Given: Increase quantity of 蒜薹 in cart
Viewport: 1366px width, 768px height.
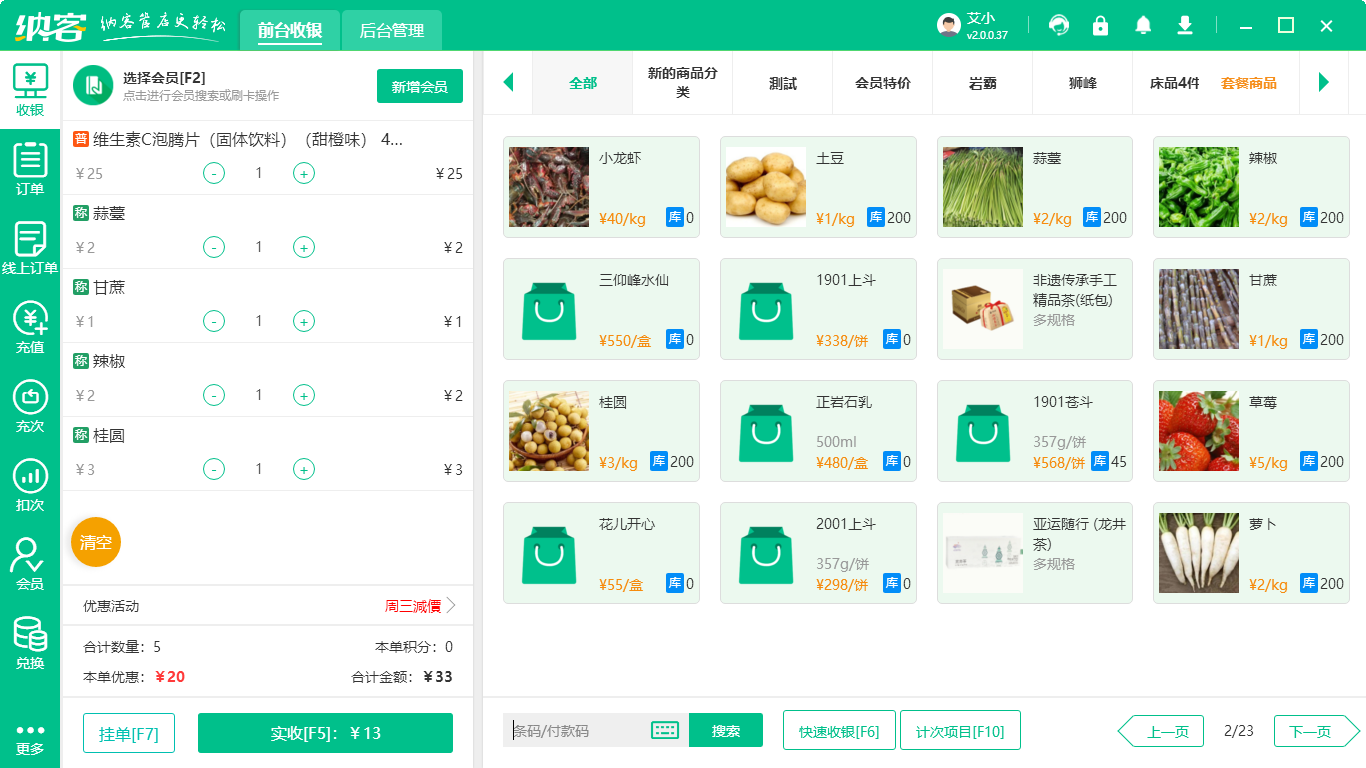Looking at the screenshot, I should (x=304, y=248).
